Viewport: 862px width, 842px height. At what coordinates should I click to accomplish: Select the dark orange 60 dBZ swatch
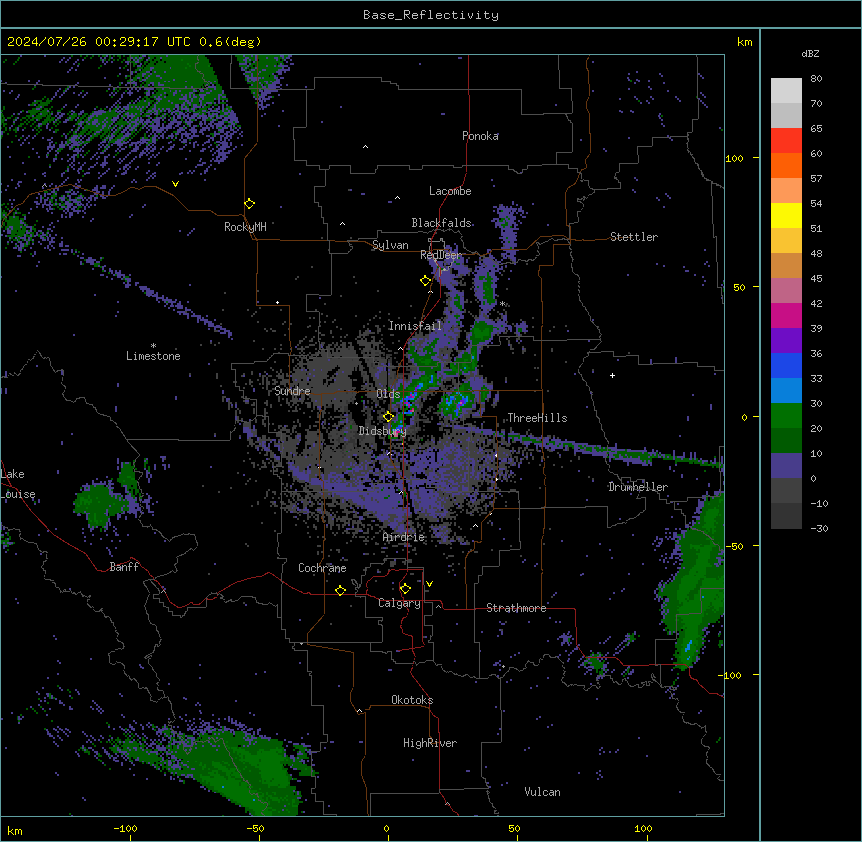[786, 166]
